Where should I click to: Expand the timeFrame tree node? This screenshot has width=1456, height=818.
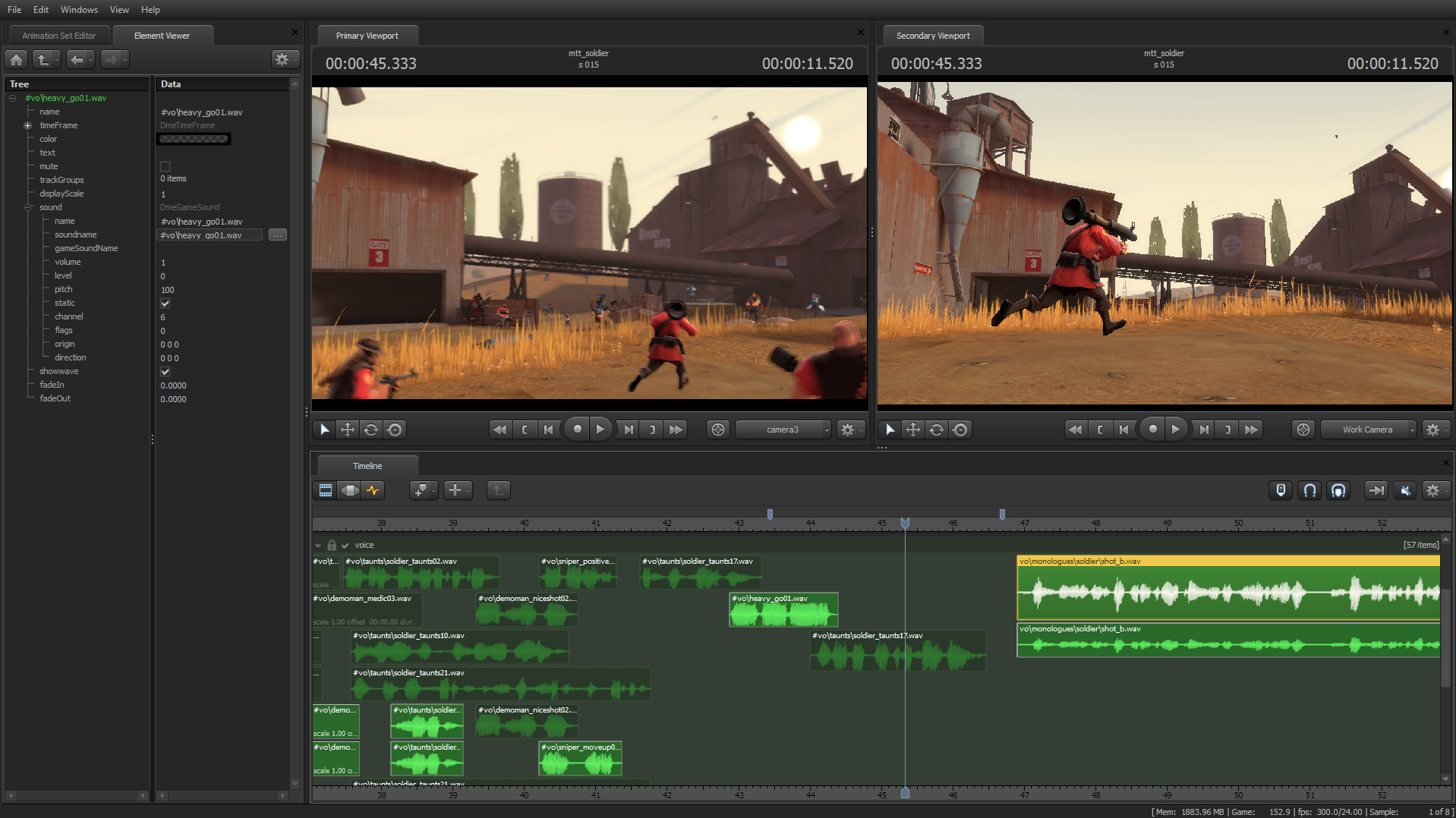(27, 125)
